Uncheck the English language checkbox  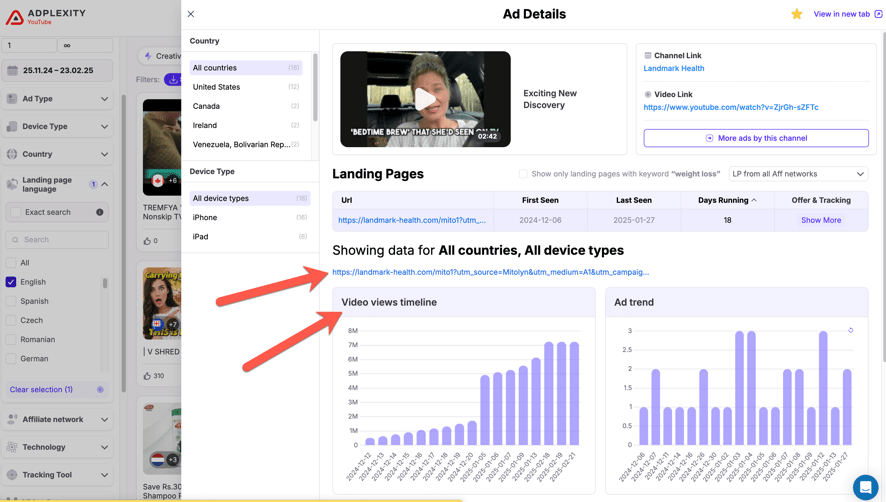[11, 282]
